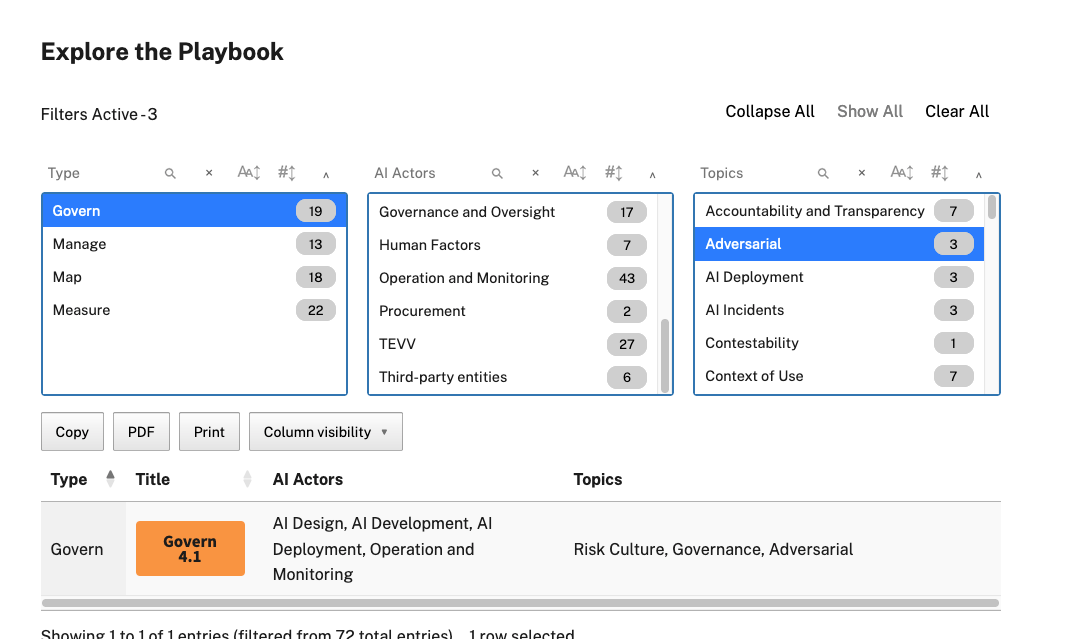Sort table by Type column

click(83, 479)
